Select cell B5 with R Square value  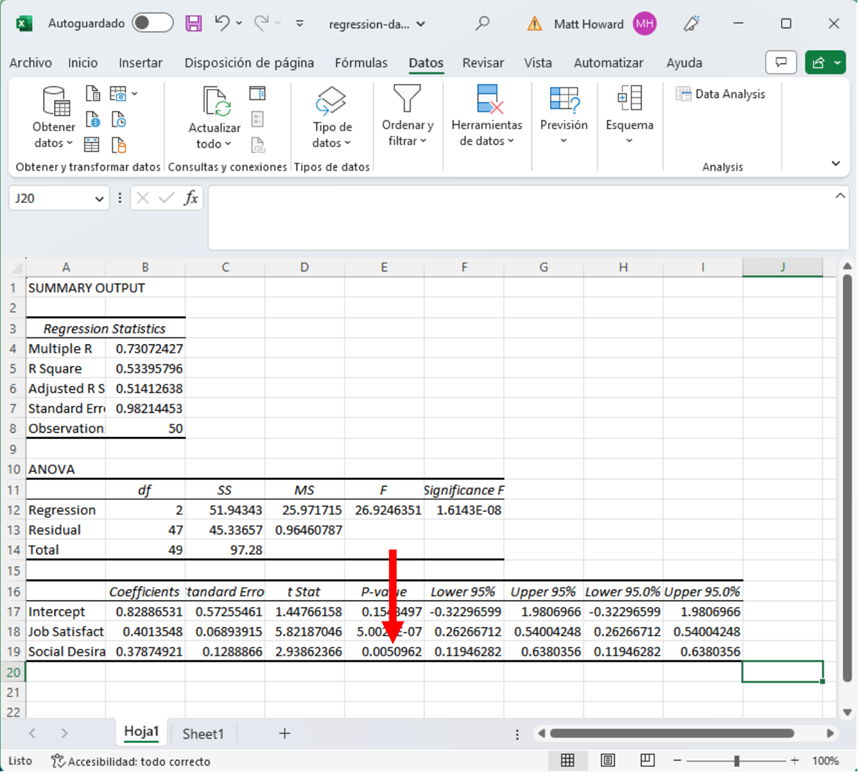click(145, 368)
